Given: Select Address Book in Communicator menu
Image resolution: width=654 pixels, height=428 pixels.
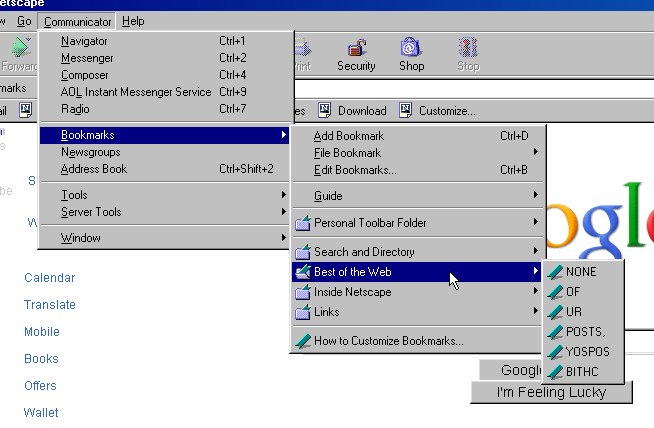Looking at the screenshot, I should tap(94, 169).
